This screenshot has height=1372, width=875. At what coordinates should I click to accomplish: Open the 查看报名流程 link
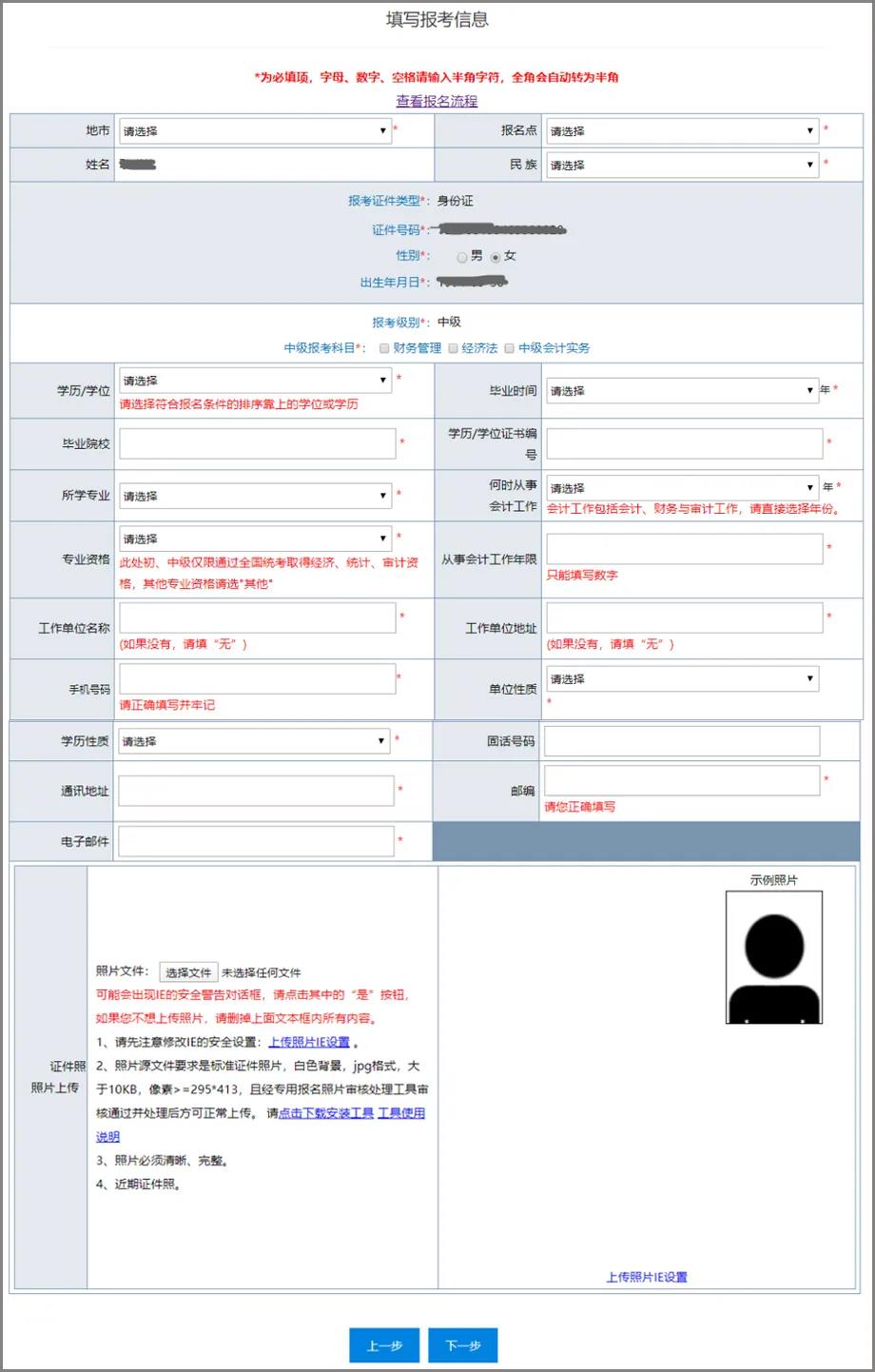[x=437, y=101]
